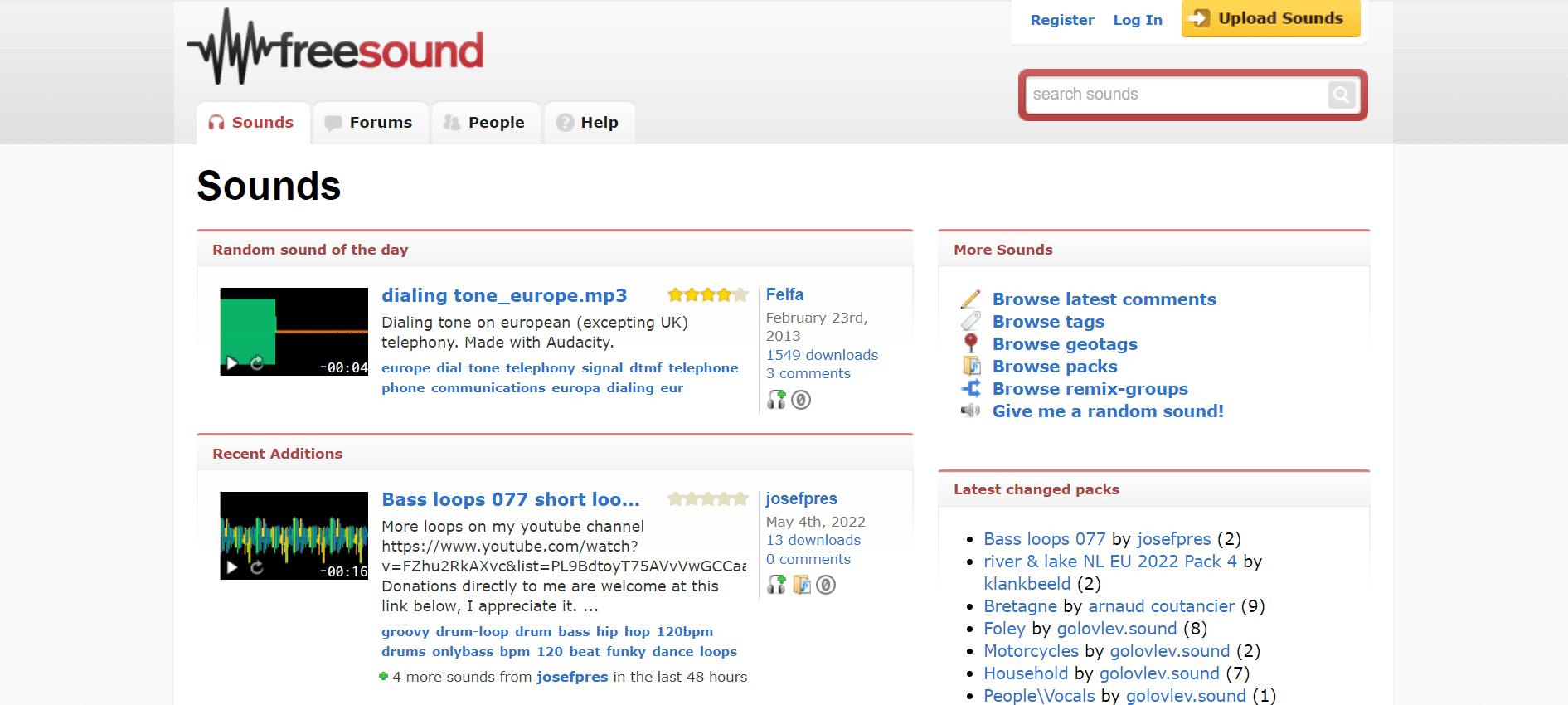Click Browse latest comments
This screenshot has width=1568, height=705.
pos(1104,299)
